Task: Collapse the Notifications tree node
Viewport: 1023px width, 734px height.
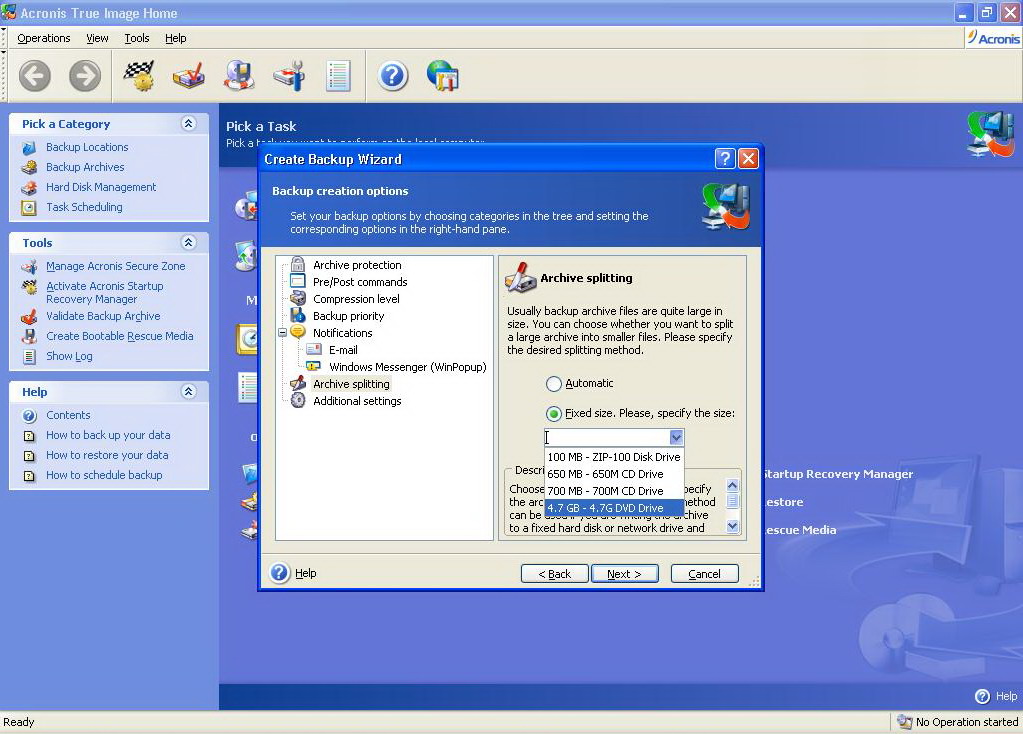Action: [282, 333]
